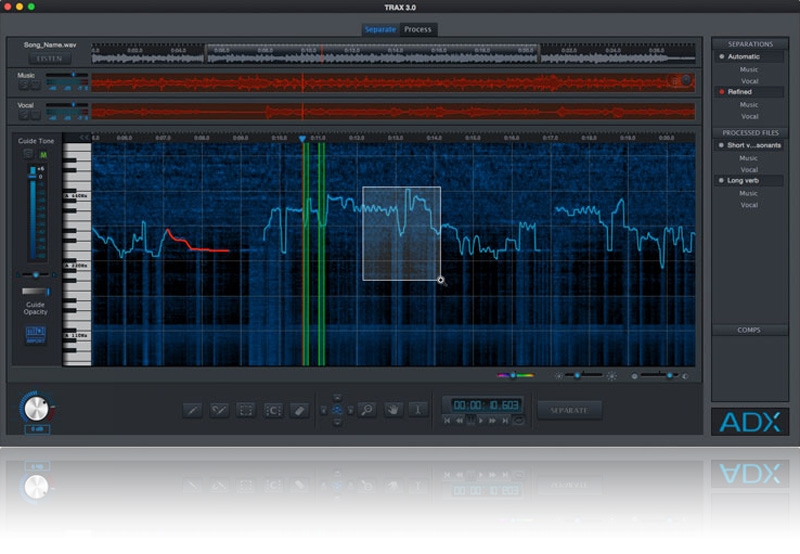Toggle Guide Tone mute M button
Viewport: 800px width, 554px height.
click(43, 155)
